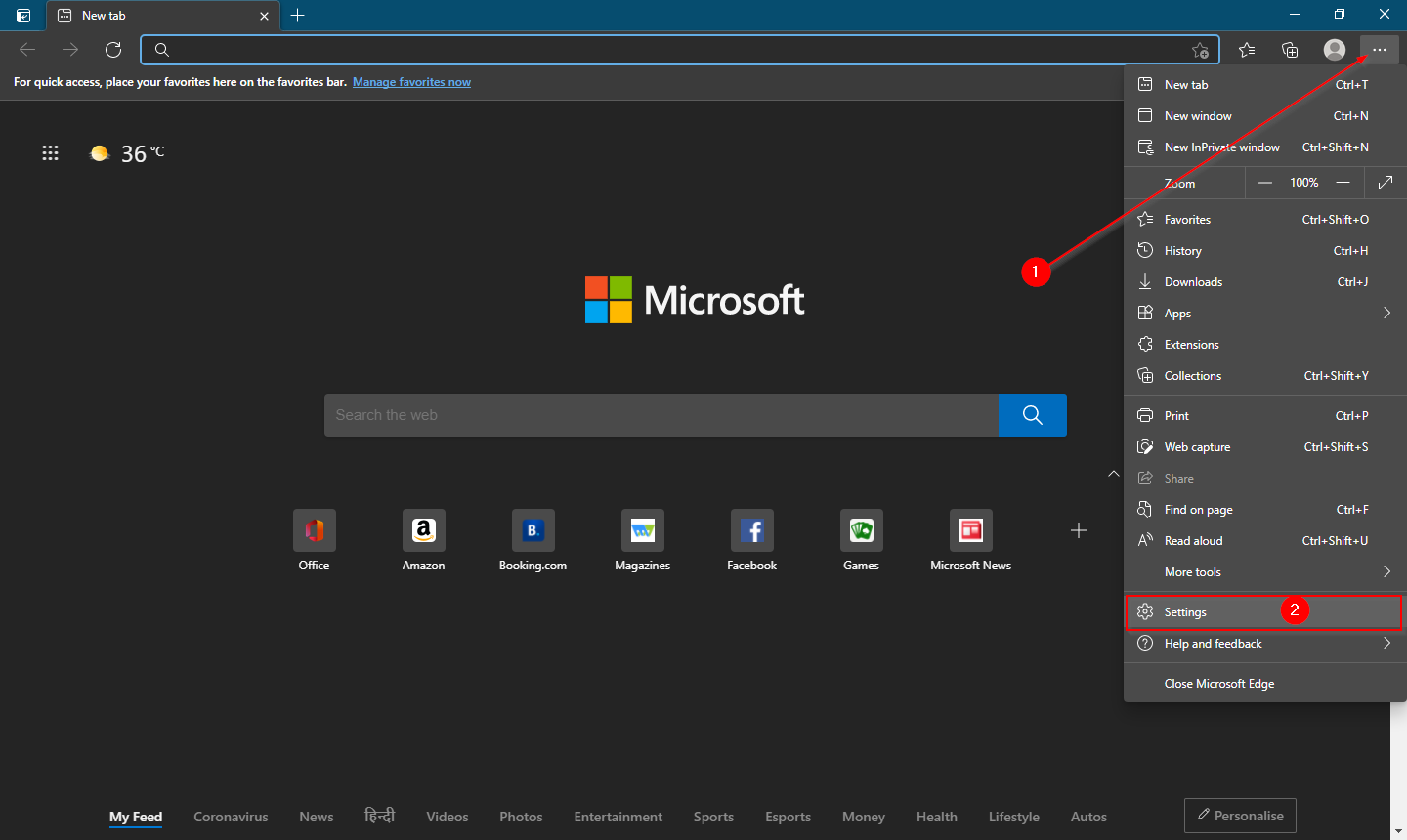The image size is (1407, 840).
Task: Select the Lifestyle feed tab
Action: pyautogui.click(x=1014, y=818)
